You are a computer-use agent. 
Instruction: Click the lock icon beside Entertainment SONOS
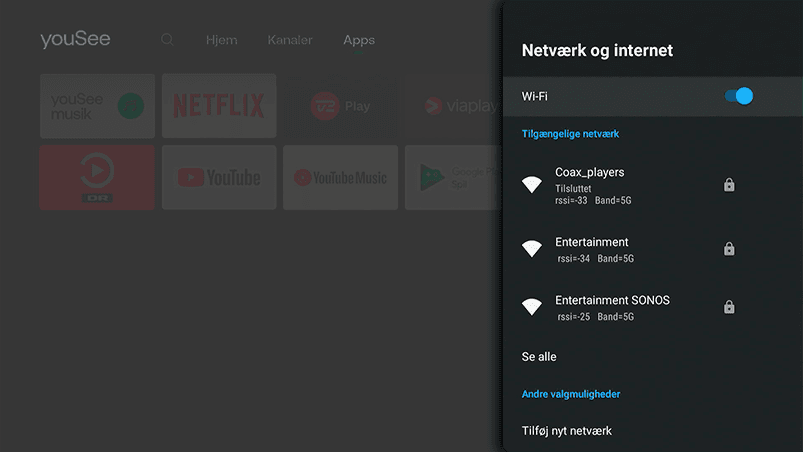[x=729, y=307]
